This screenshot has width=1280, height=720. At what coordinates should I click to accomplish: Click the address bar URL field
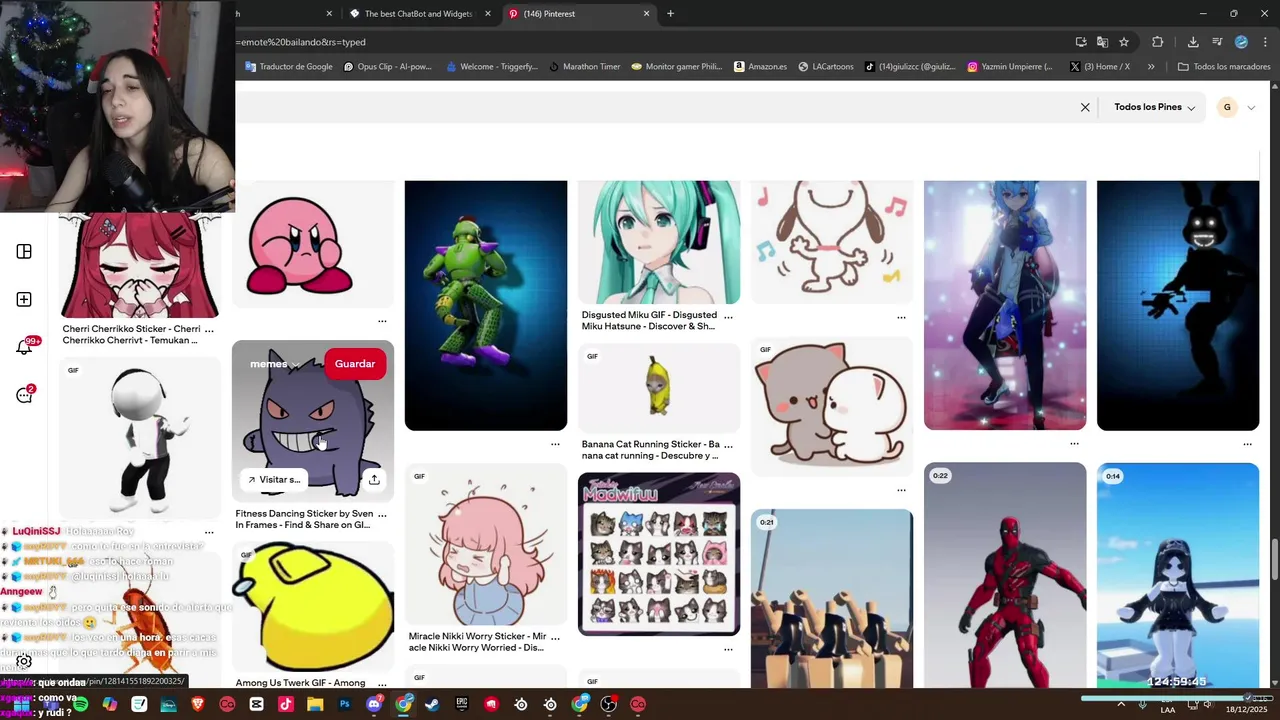[650, 42]
